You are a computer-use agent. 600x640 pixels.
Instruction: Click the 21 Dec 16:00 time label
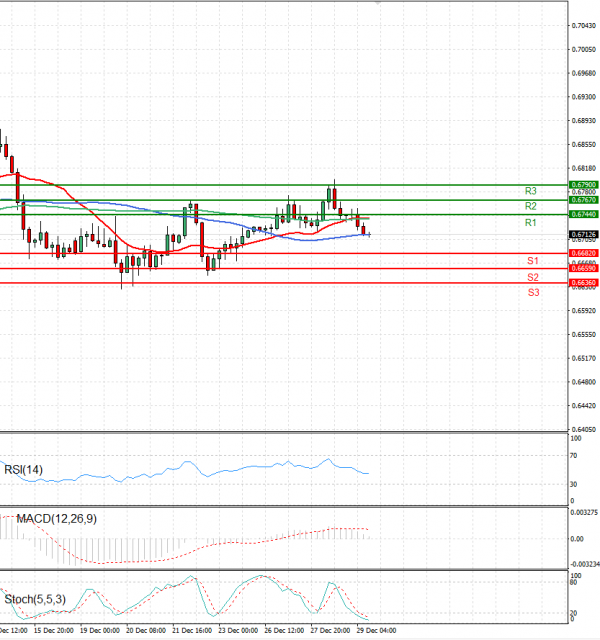[x=192, y=631]
